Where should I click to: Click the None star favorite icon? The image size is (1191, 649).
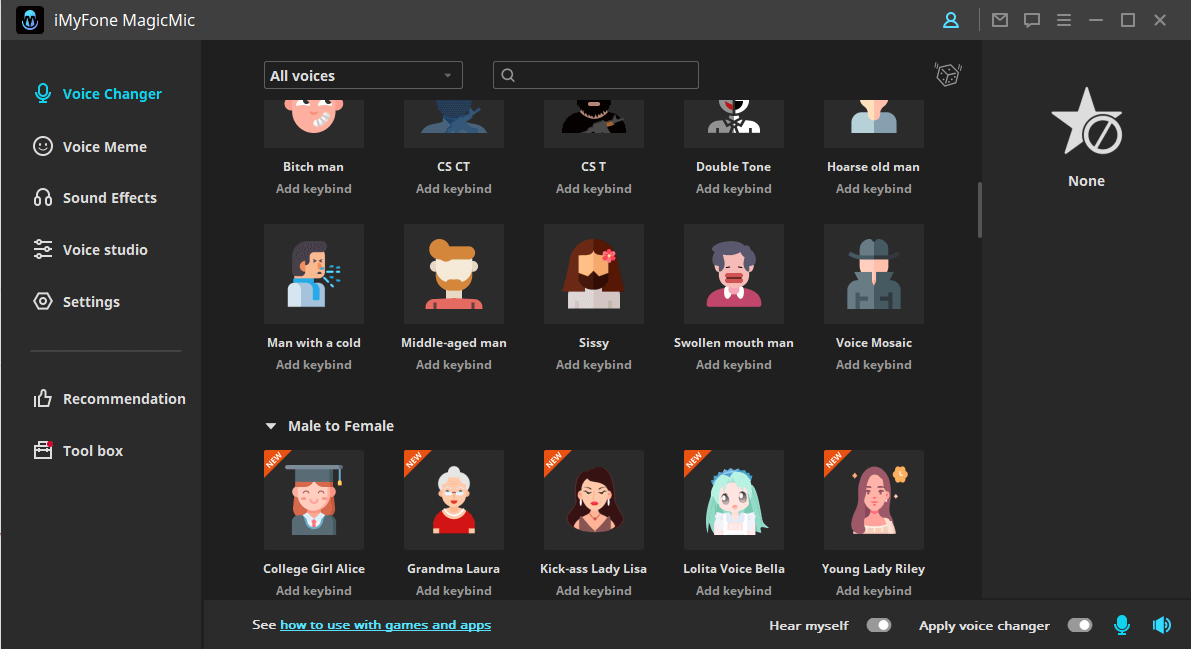coord(1086,122)
